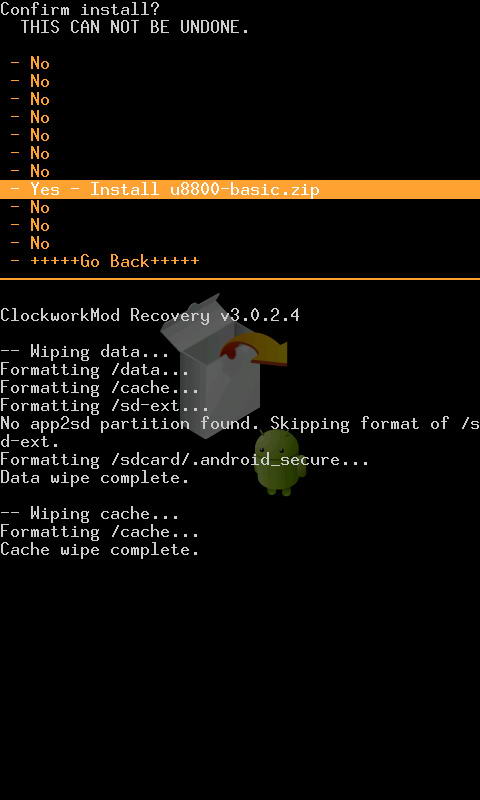Click the Cache wipe complete log line
Image resolution: width=480 pixels, height=800 pixels.
(99, 549)
